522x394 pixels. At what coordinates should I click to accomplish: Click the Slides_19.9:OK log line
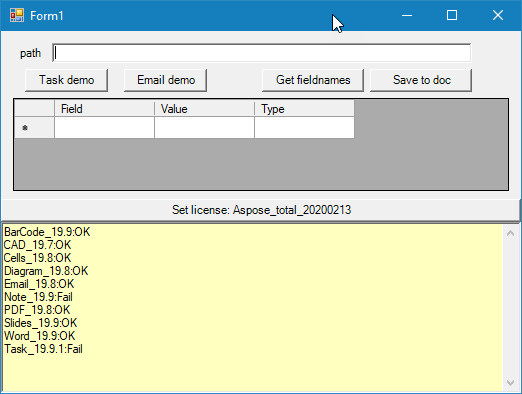(40, 323)
